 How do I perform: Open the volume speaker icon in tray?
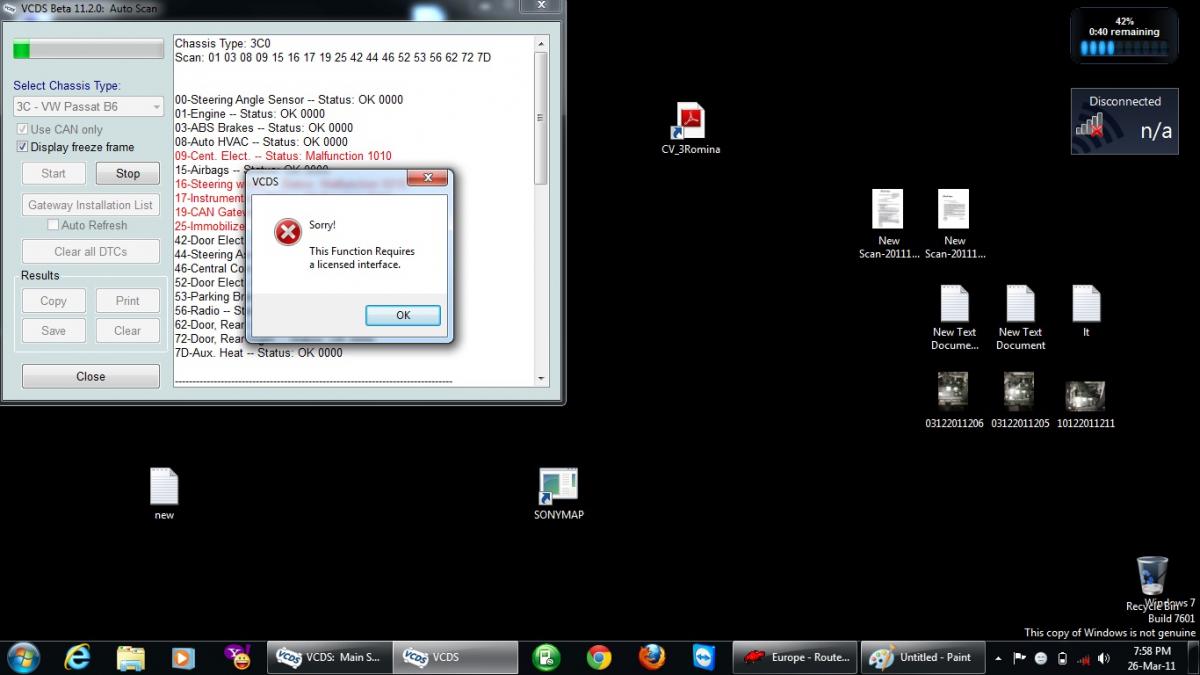tap(1104, 658)
